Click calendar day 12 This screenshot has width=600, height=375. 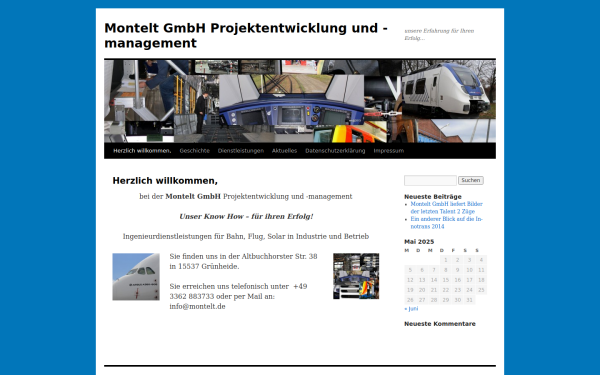pyautogui.click(x=410, y=280)
